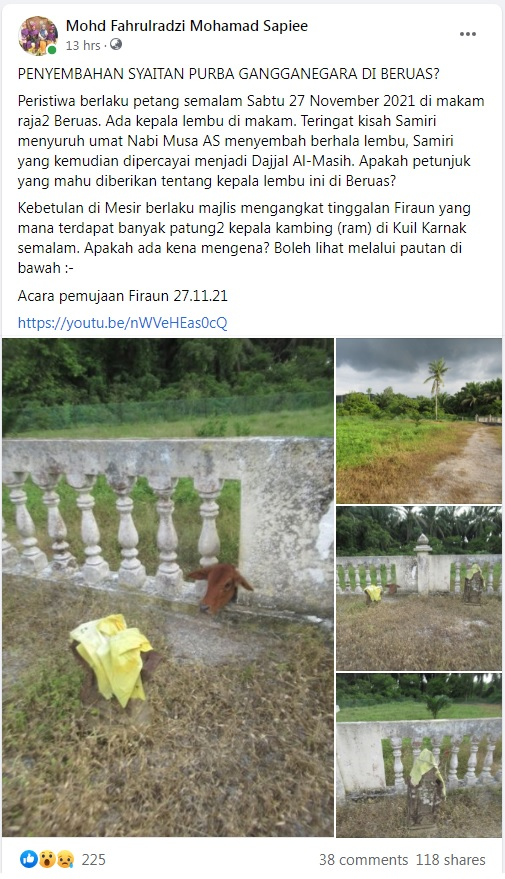Image resolution: width=505 pixels, height=879 pixels.
Task: Click the globe public-audience icon
Action: click(116, 45)
